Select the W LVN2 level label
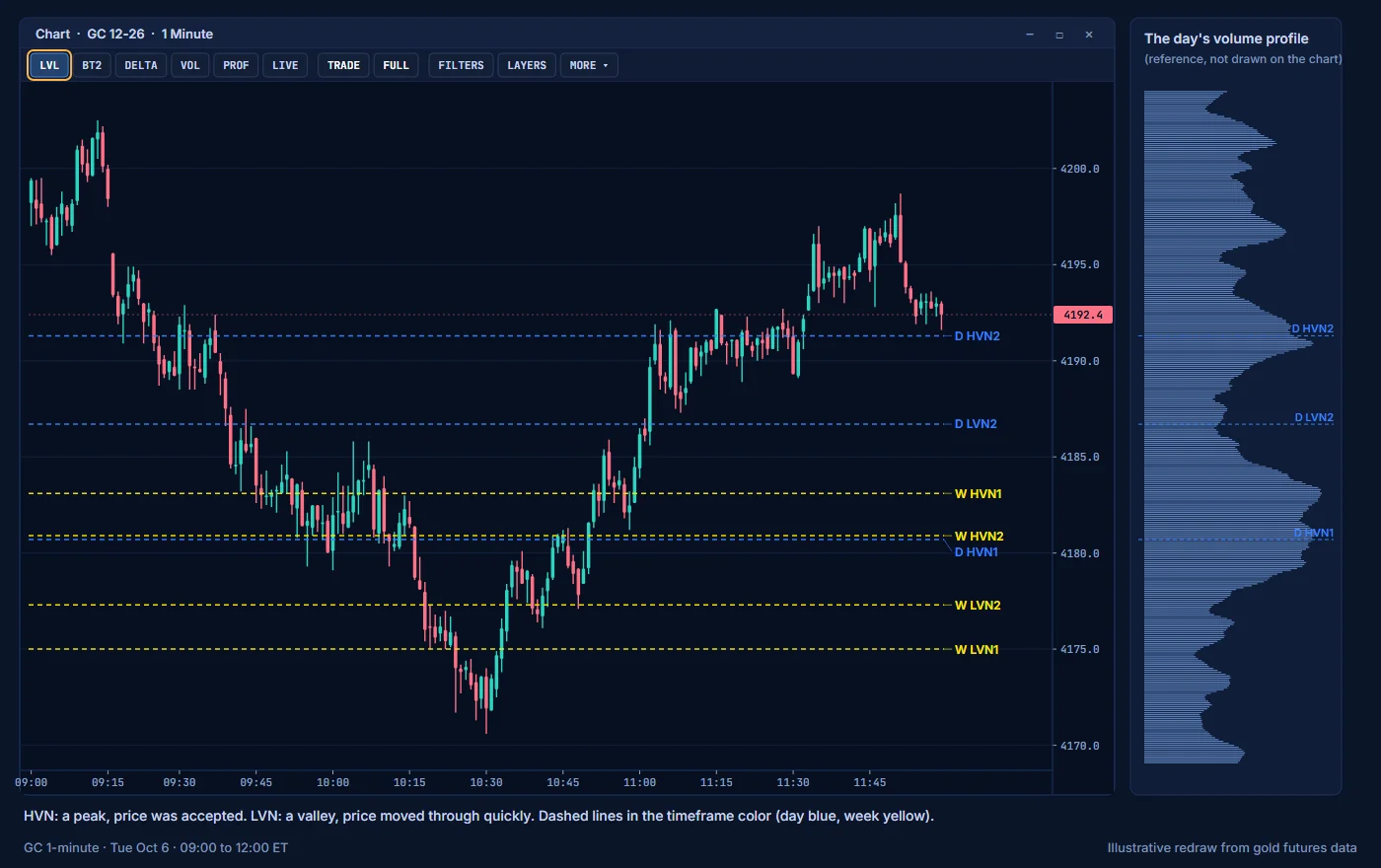Viewport: 1381px width, 868px height. pos(978,606)
